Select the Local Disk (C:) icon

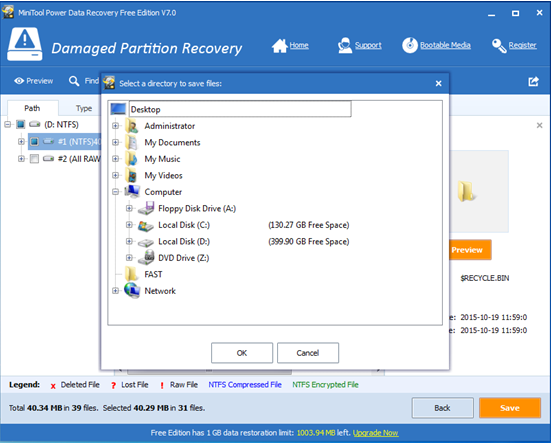[x=146, y=225]
